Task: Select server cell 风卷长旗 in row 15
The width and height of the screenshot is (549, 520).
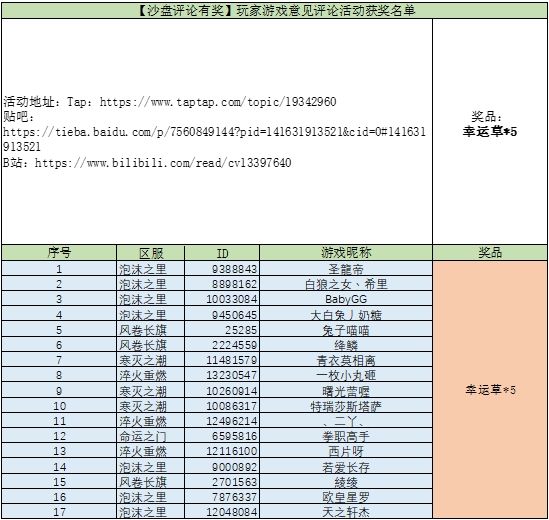Action: coord(151,482)
